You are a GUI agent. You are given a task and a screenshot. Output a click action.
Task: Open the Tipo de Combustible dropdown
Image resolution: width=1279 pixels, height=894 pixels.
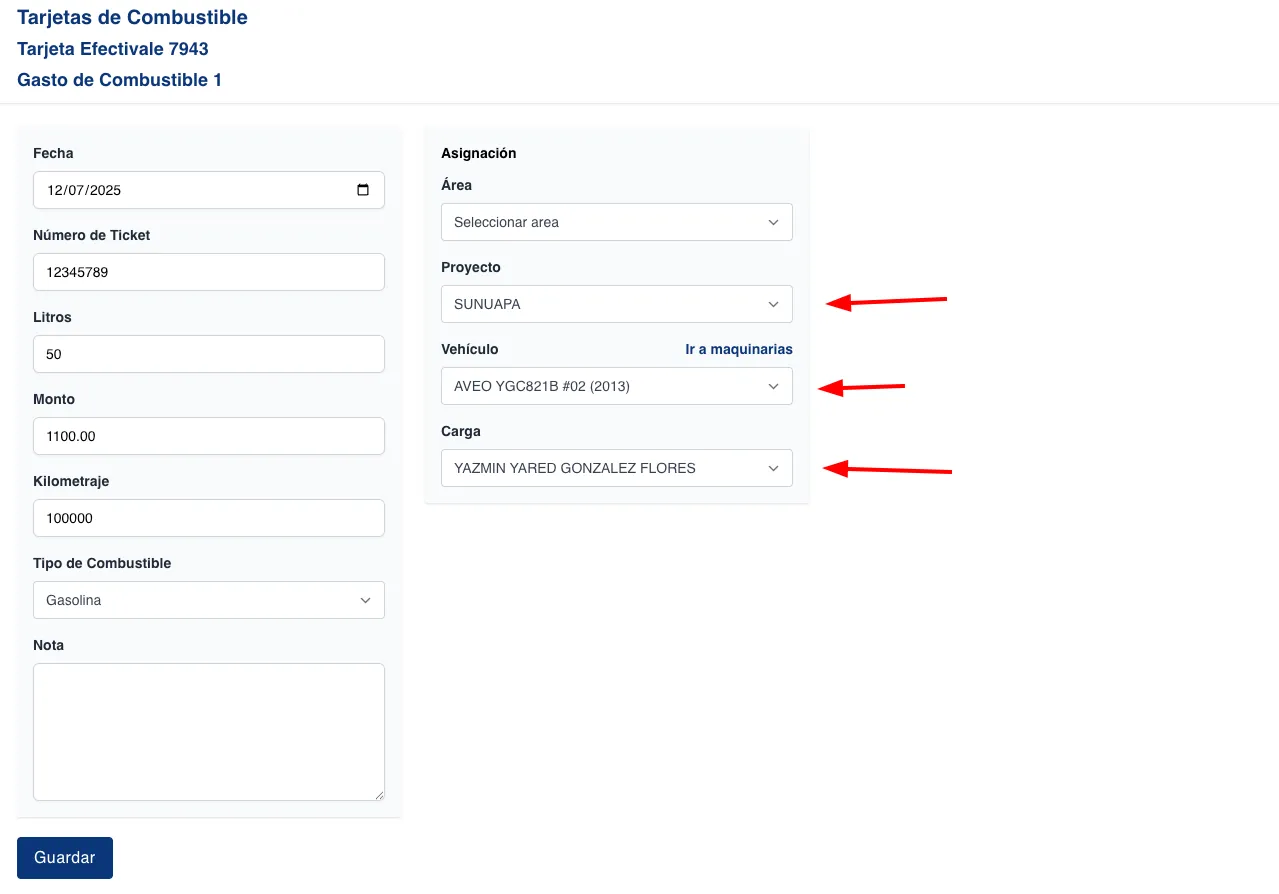click(208, 600)
